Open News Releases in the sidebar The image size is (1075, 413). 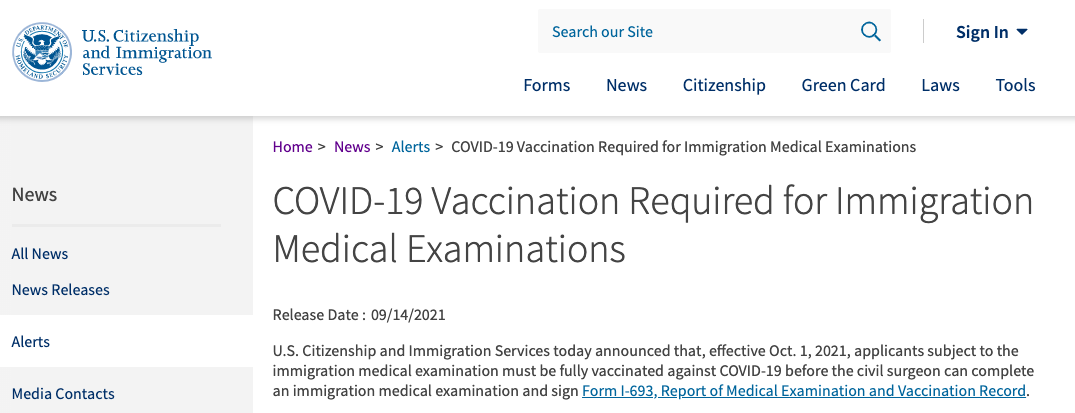coord(60,290)
